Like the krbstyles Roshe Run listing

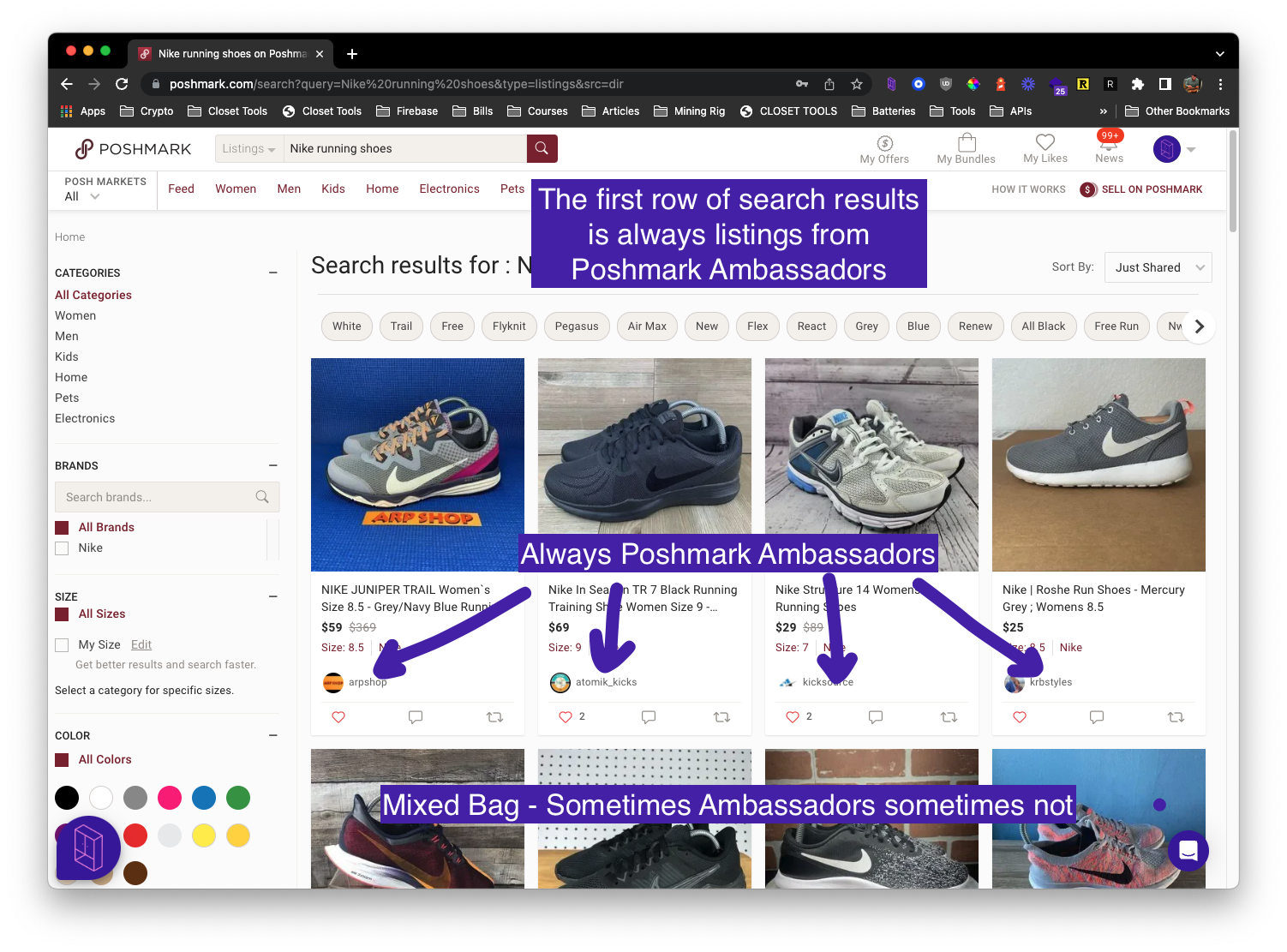[1020, 717]
